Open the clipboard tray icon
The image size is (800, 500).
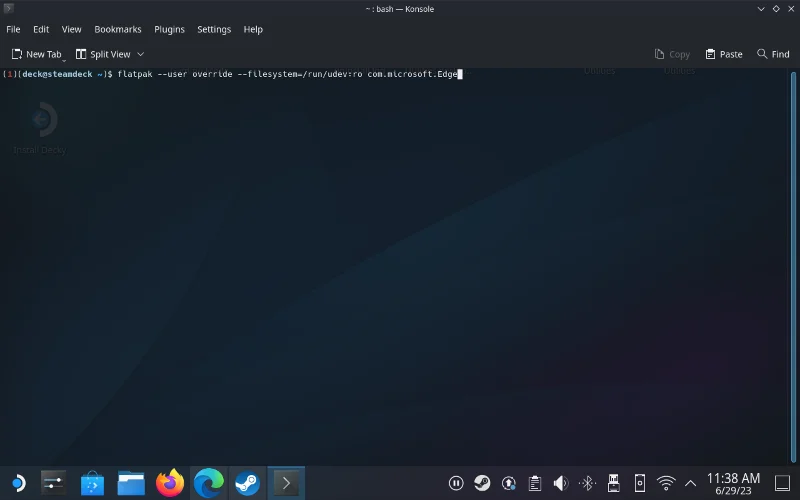tap(535, 483)
